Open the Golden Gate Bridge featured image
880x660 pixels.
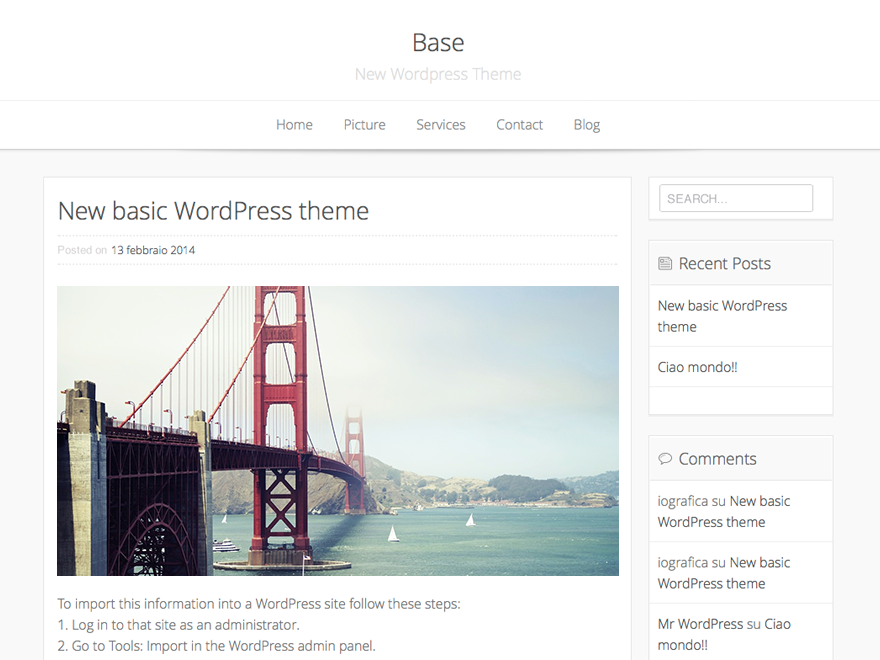click(338, 430)
